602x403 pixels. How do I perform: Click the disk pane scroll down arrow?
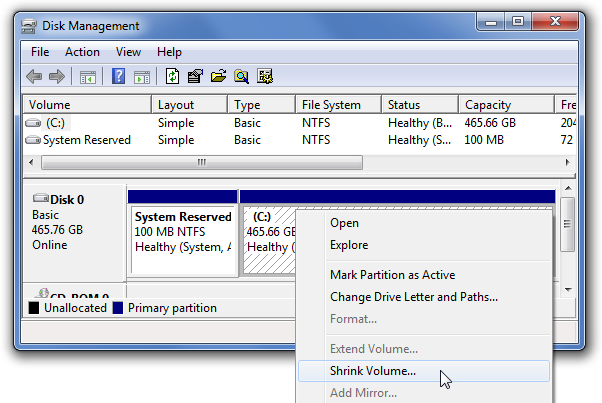pyautogui.click(x=568, y=289)
